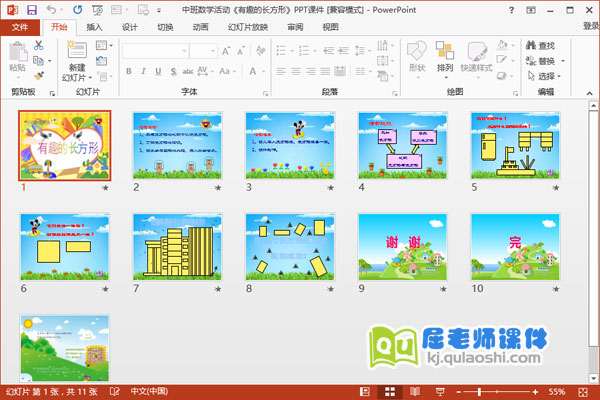The width and height of the screenshot is (600, 400).
Task: Open the line spacing dropdown
Action: click(363, 51)
